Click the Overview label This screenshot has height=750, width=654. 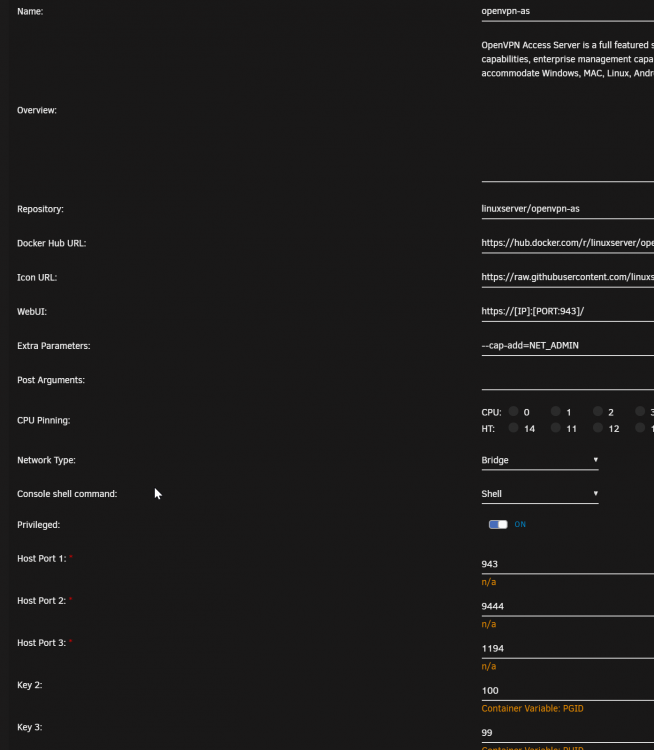37,110
